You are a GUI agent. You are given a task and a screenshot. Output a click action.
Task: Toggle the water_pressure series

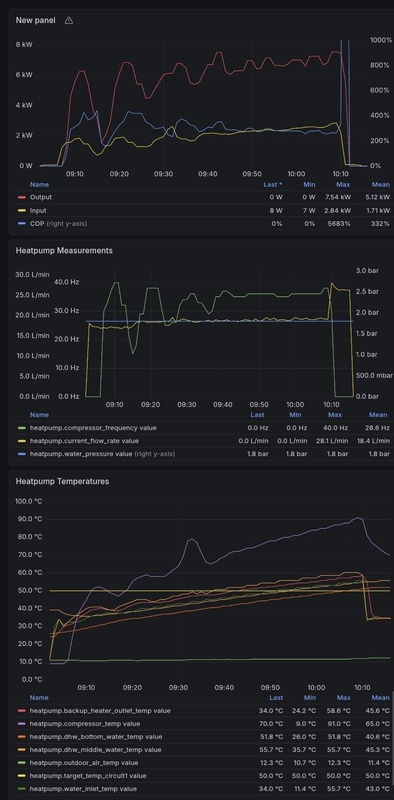pos(103,454)
